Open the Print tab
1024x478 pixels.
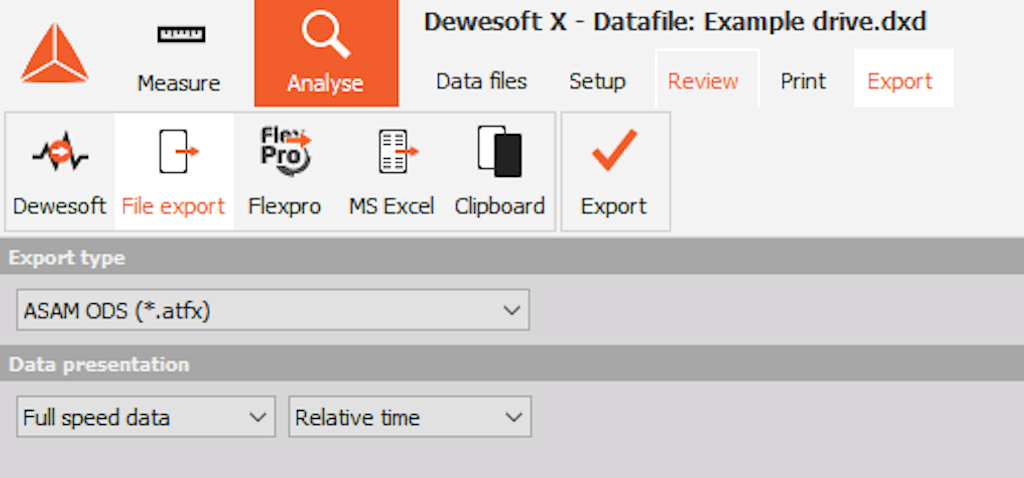coord(803,82)
